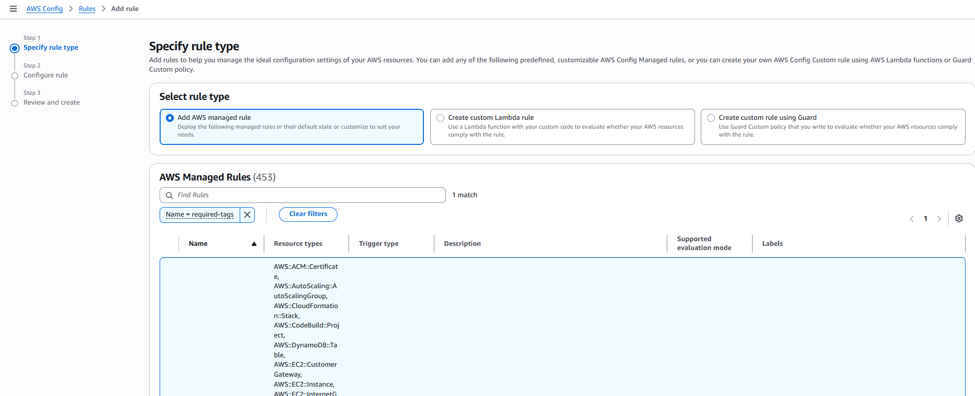The height and width of the screenshot is (396, 975).
Task: Go to AWS Config breadcrumb
Action: tap(44, 9)
